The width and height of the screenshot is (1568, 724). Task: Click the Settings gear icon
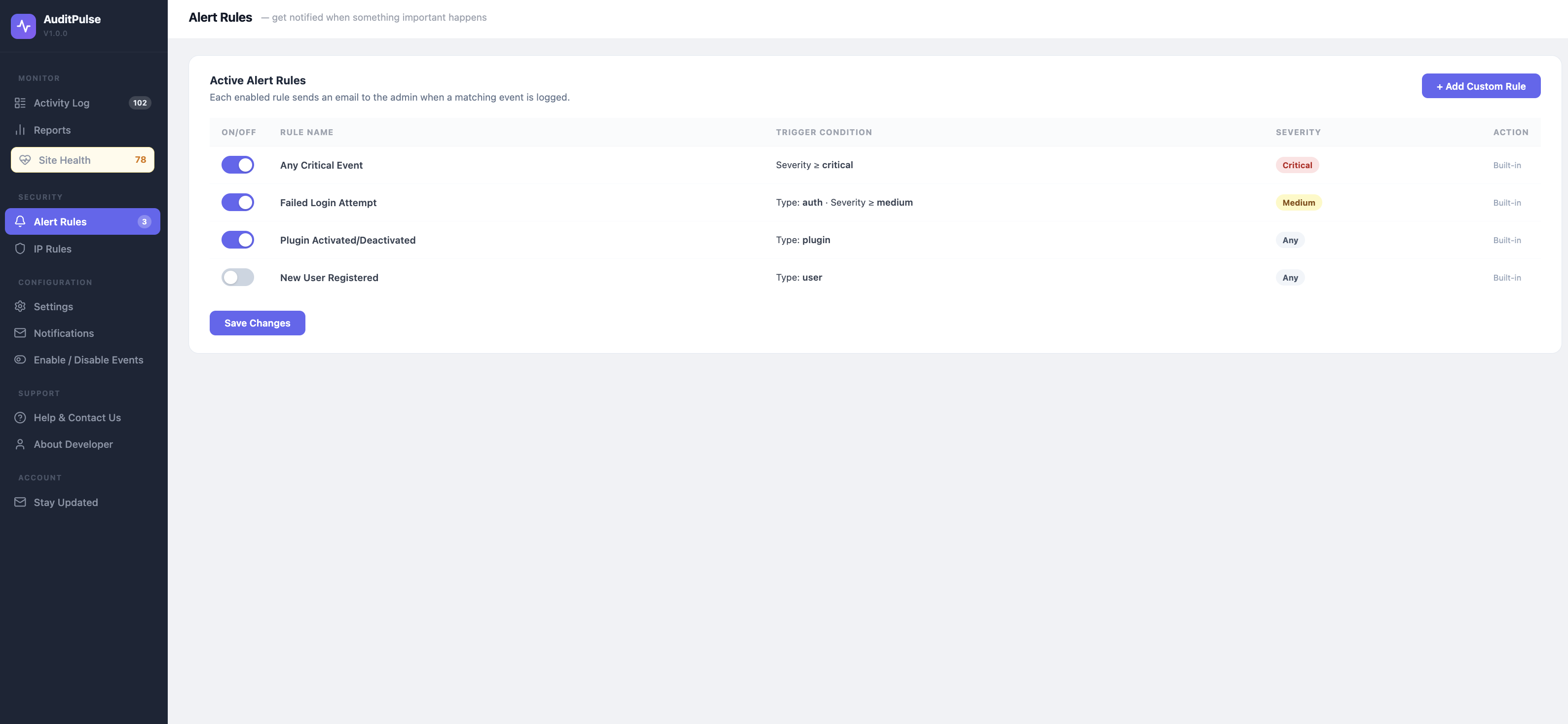tap(20, 306)
